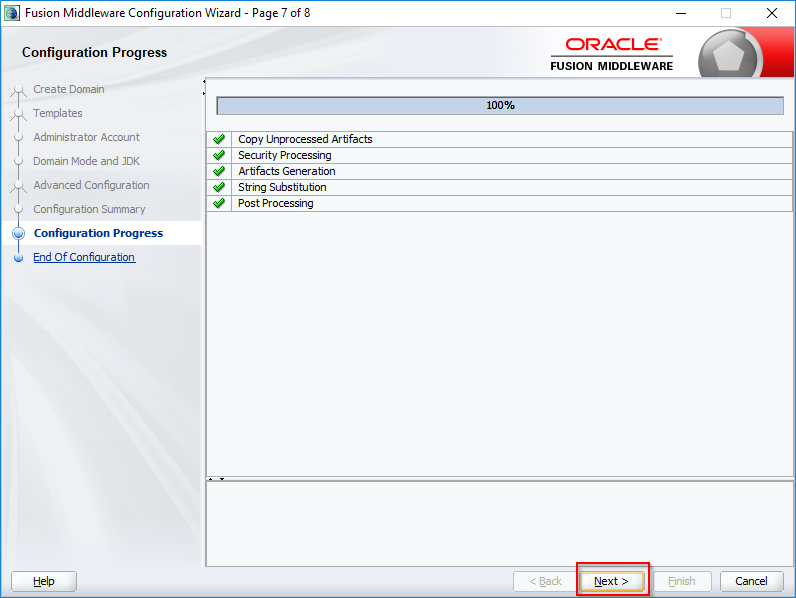Click the Configuration Progress active step bullet
This screenshot has height=598, width=796.
18,233
